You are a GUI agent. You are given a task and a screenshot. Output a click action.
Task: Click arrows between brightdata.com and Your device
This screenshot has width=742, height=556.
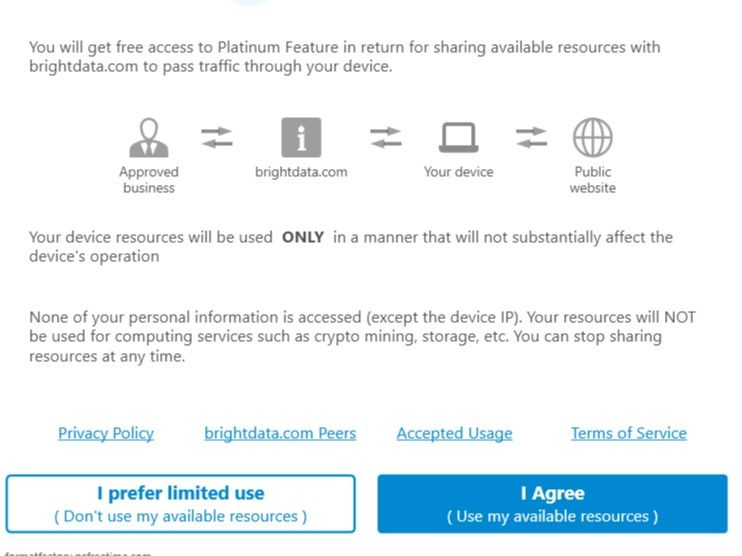[386, 137]
